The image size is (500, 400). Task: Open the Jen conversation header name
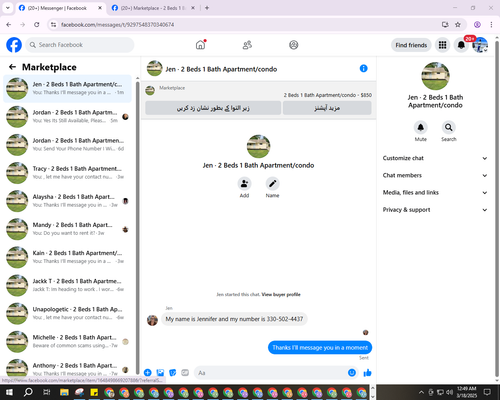pyautogui.click(x=221, y=69)
